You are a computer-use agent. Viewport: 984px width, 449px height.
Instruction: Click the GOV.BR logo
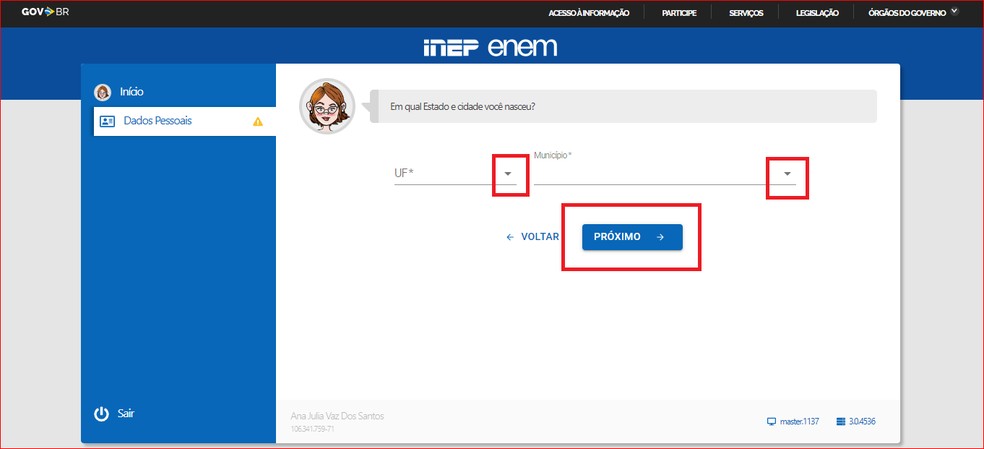[x=45, y=12]
